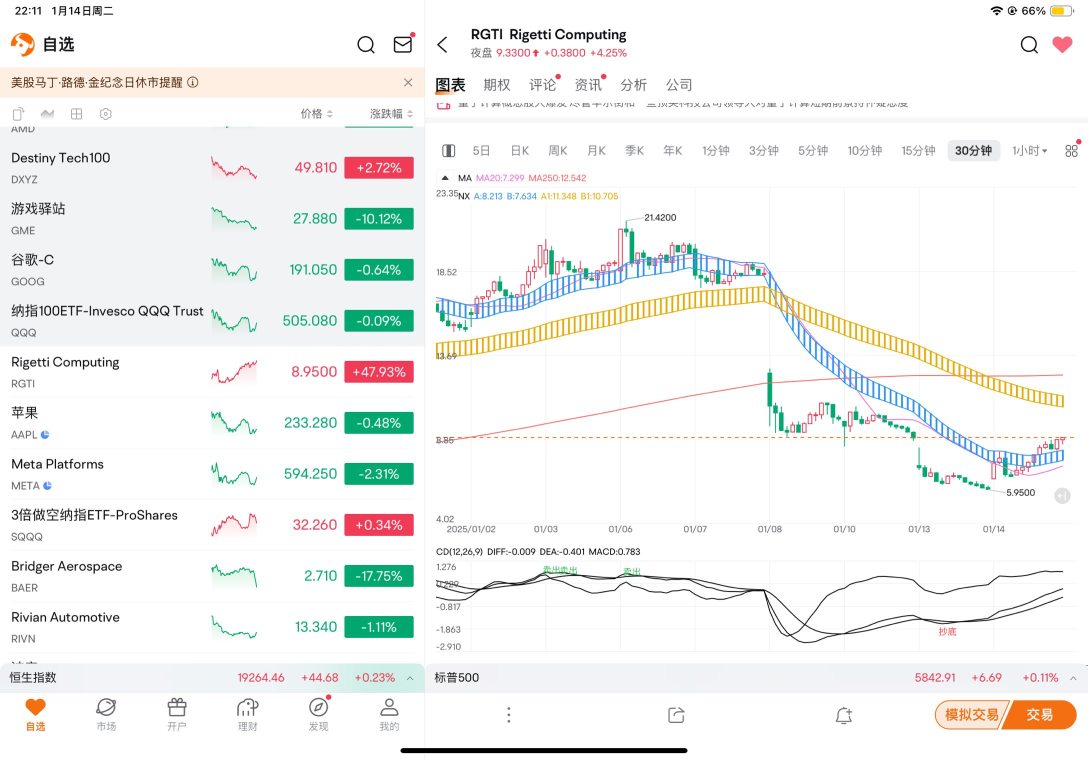
Task: Tap the 模拟交易 button
Action: tap(971, 715)
